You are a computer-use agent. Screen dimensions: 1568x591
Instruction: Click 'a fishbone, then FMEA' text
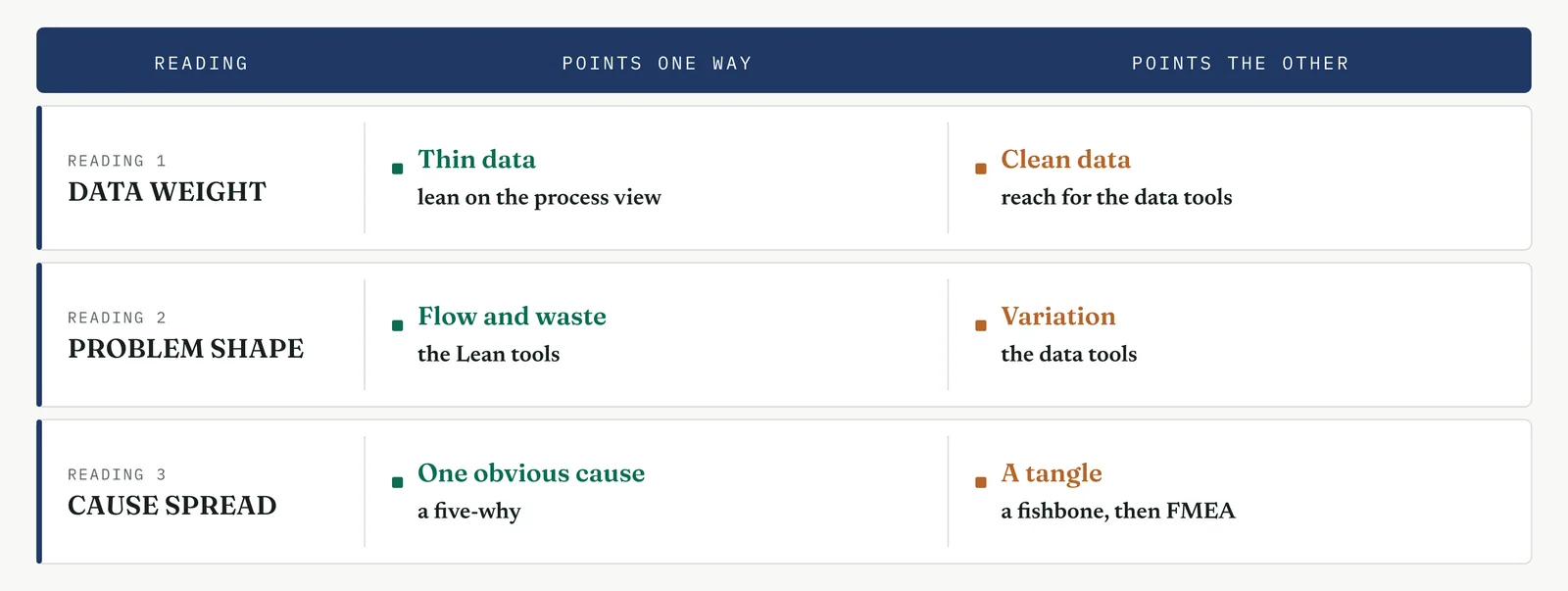tap(1118, 511)
